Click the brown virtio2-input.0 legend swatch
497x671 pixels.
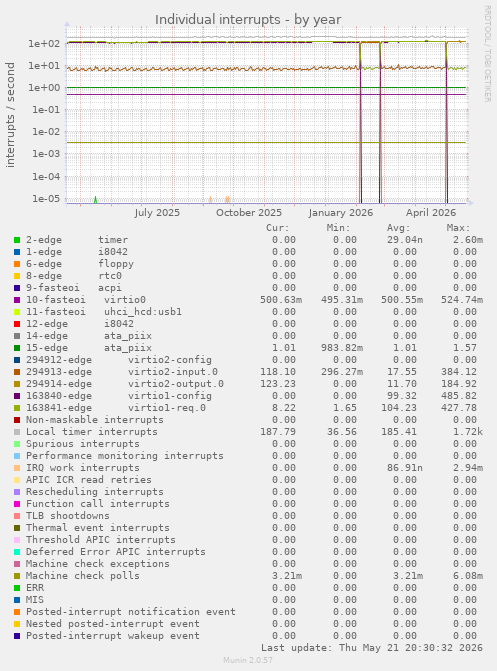(17, 372)
